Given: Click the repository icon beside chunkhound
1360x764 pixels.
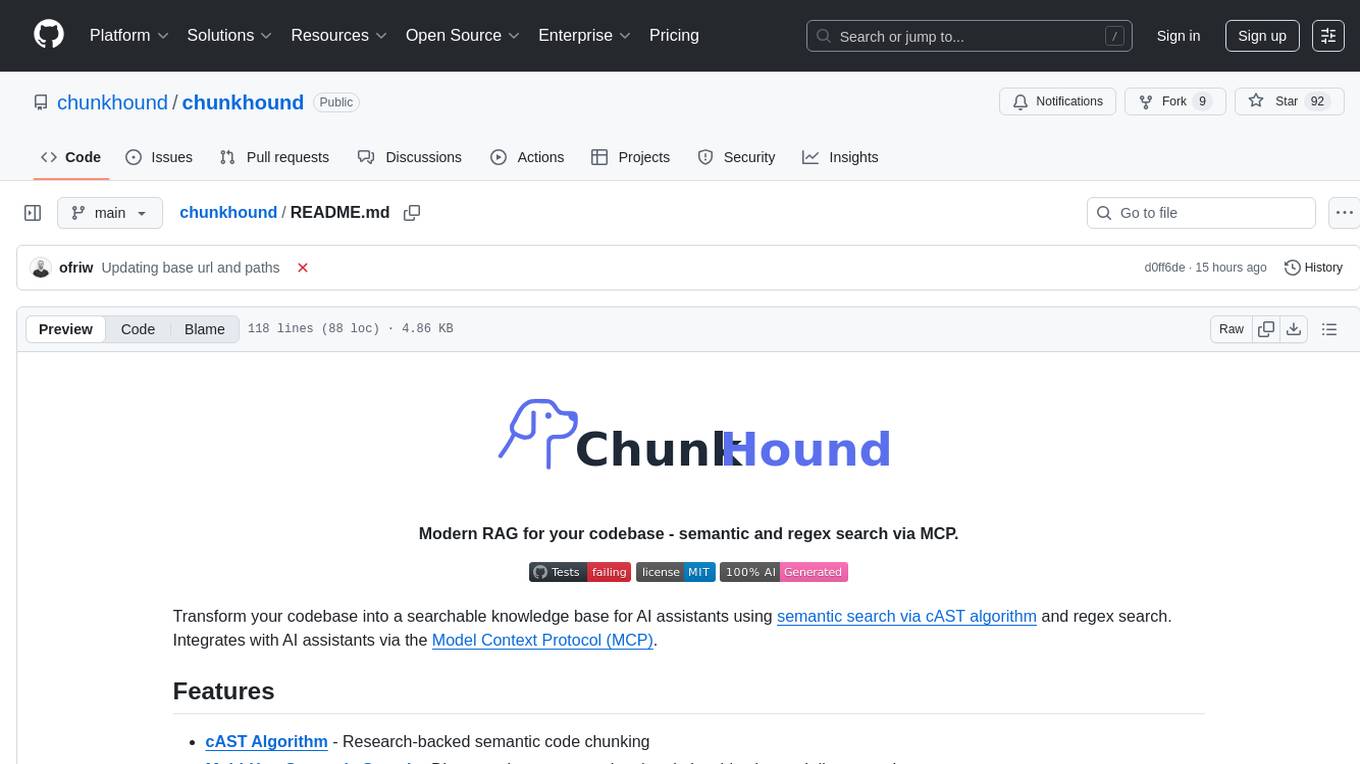Looking at the screenshot, I should (40, 102).
